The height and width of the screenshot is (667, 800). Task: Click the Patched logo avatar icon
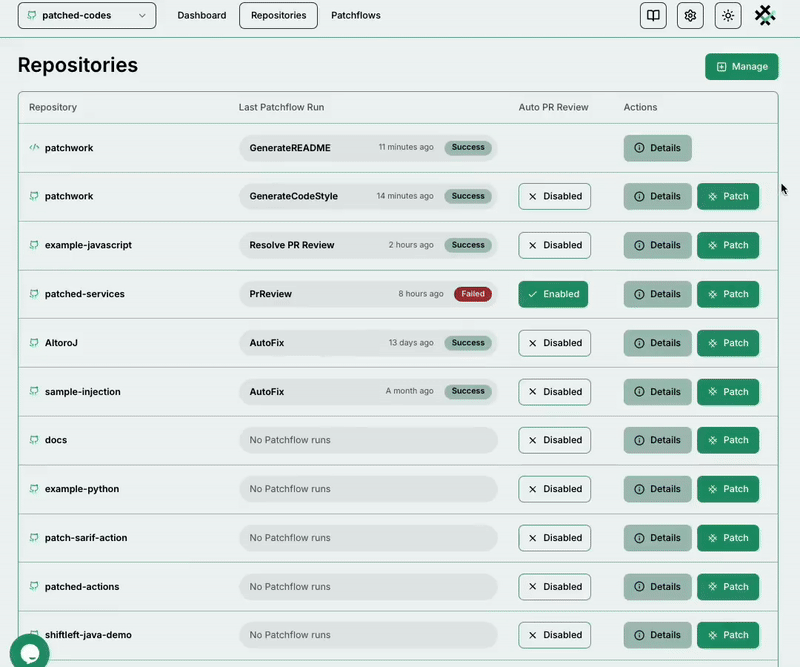(x=765, y=15)
